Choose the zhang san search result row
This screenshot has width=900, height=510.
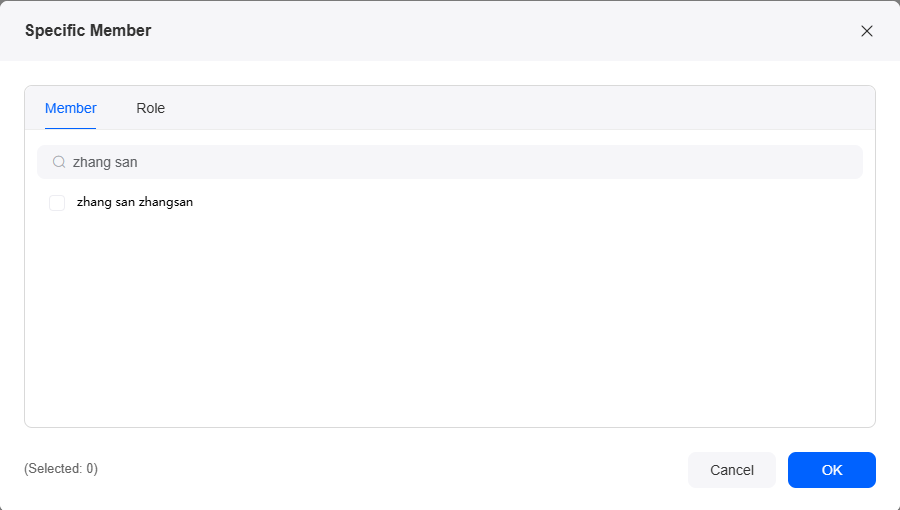(450, 203)
